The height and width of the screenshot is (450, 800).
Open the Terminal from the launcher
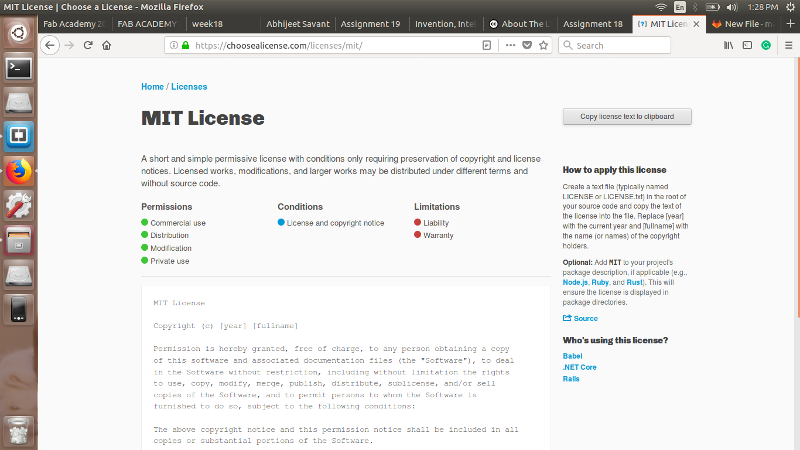pos(18,68)
